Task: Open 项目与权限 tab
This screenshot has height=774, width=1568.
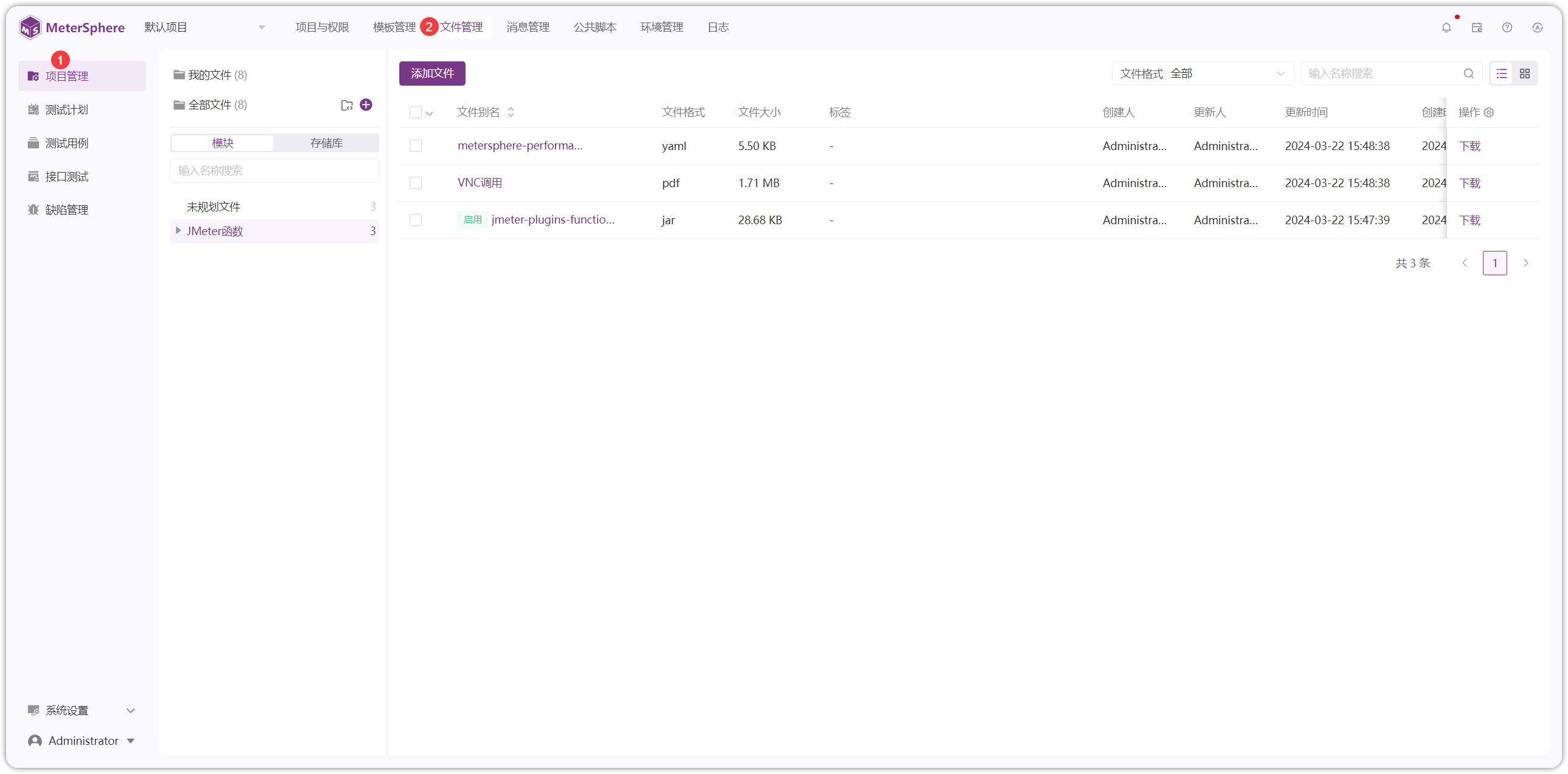Action: click(322, 27)
